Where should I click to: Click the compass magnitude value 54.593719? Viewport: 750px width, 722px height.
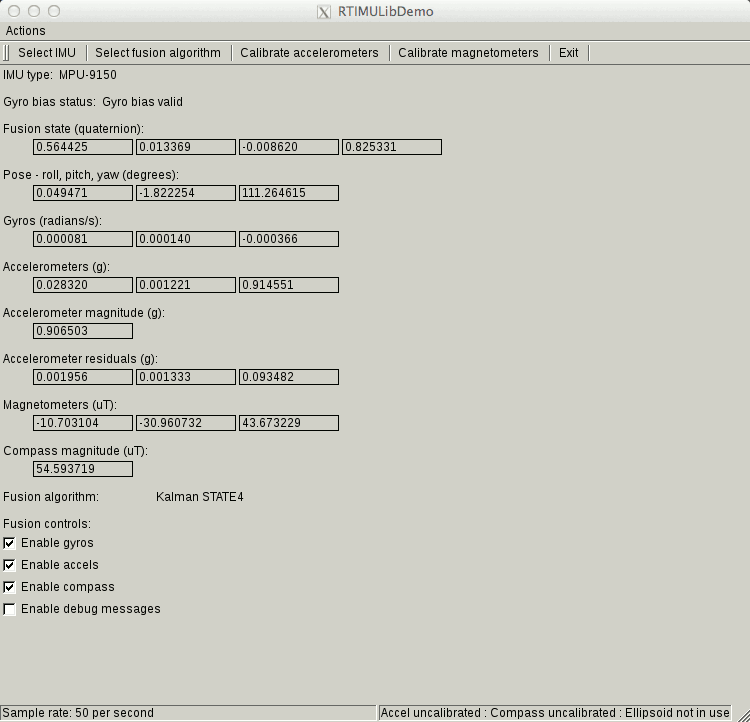tap(82, 469)
